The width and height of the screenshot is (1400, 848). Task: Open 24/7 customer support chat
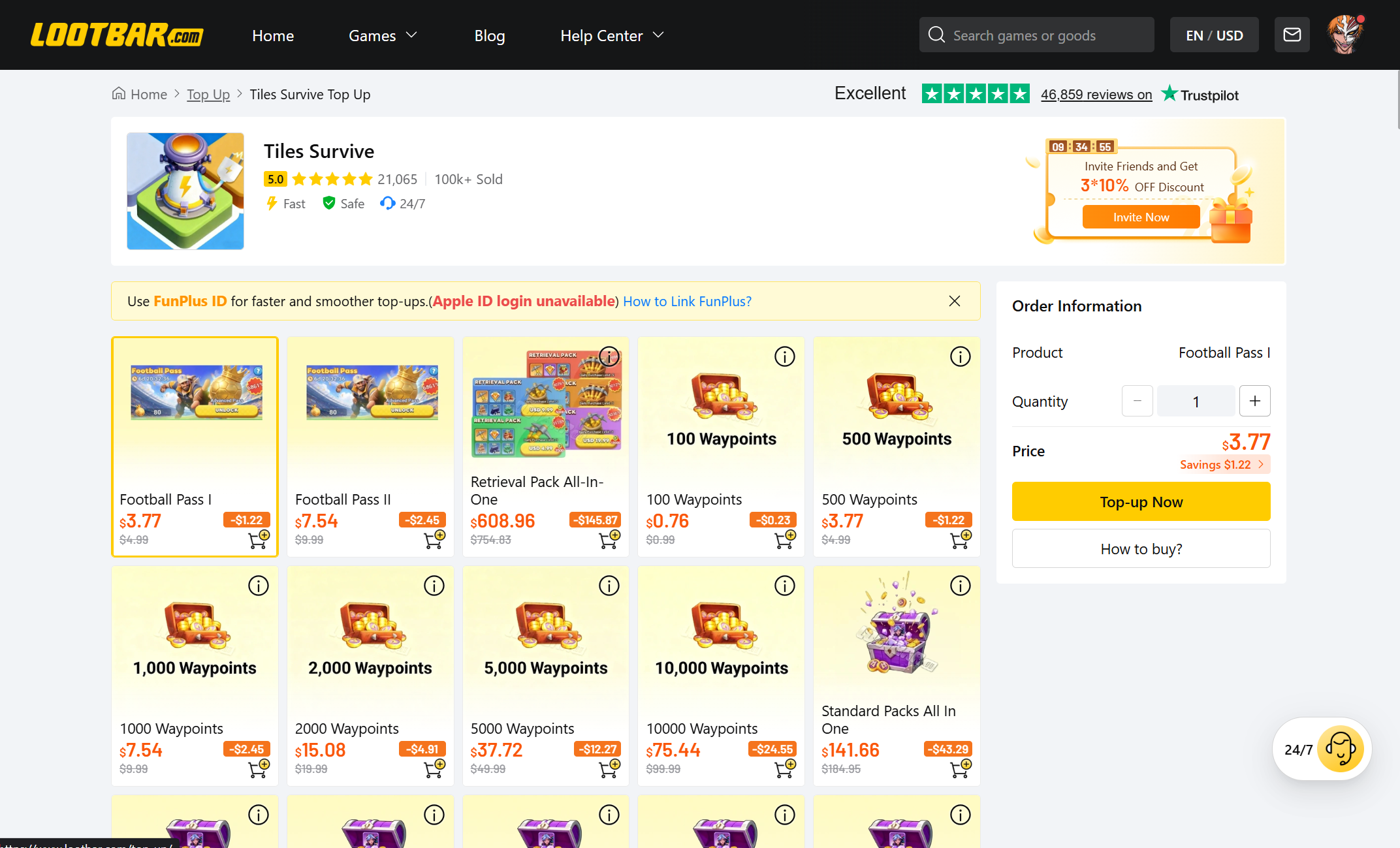pyautogui.click(x=1322, y=749)
